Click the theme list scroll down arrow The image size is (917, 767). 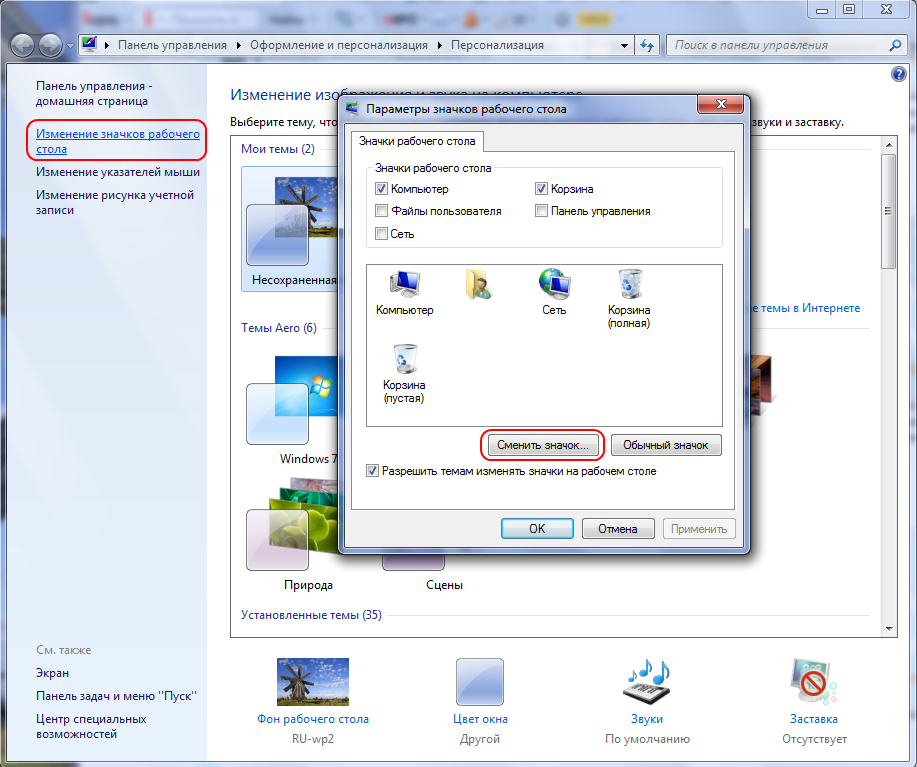tap(888, 629)
